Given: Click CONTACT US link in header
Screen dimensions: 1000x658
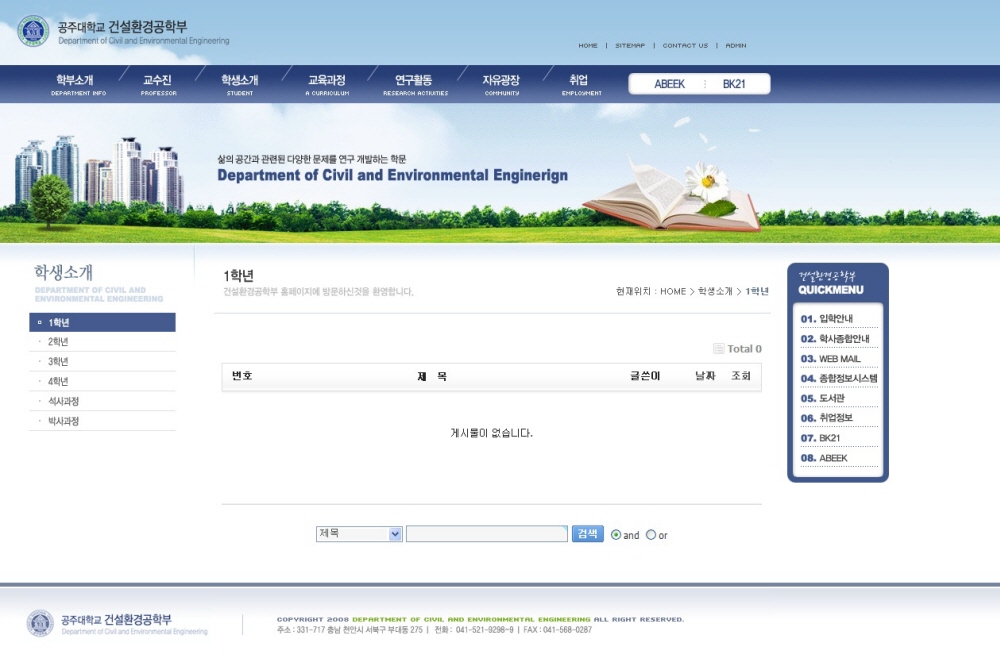Looking at the screenshot, I should tap(685, 46).
